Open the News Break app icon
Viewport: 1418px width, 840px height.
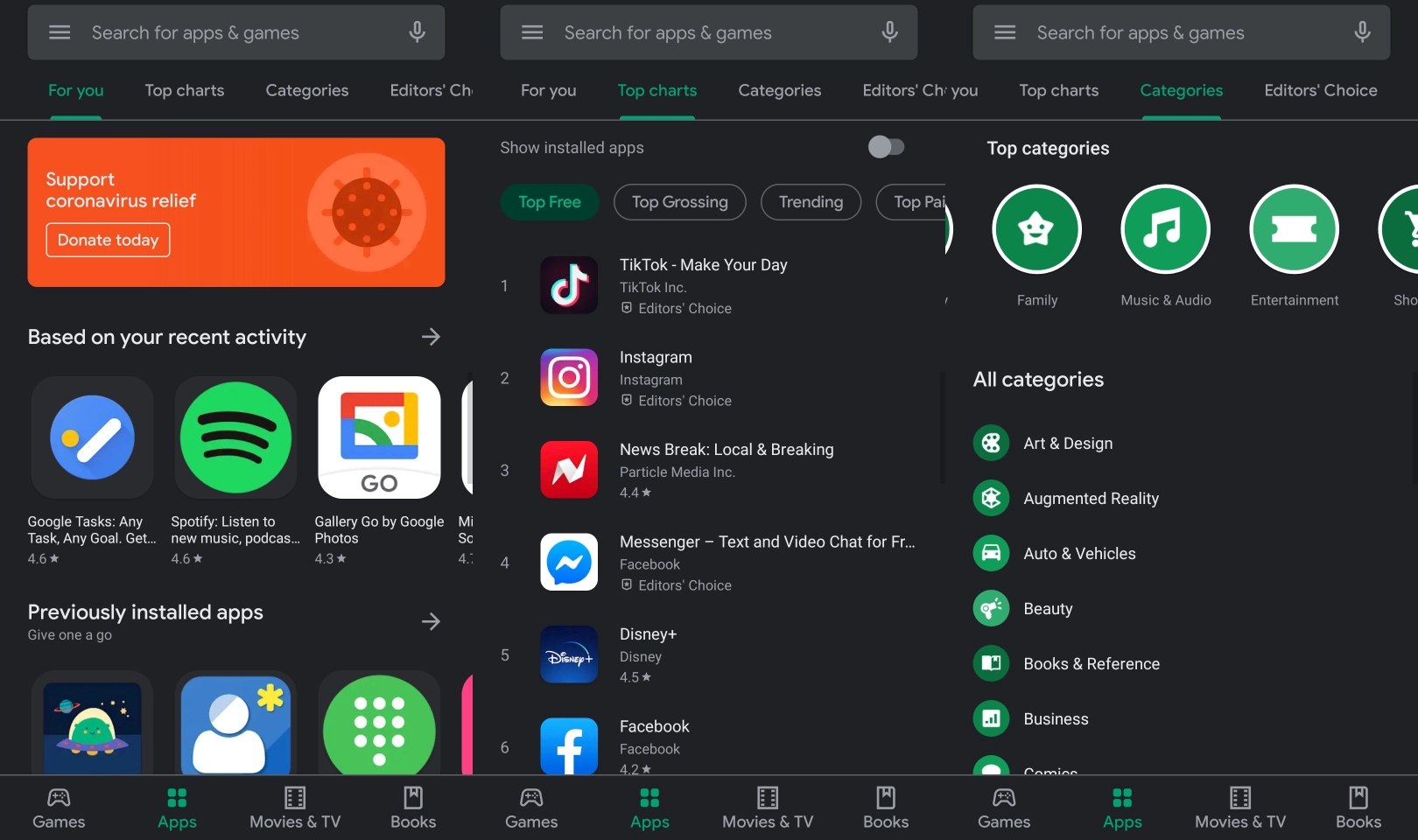tap(569, 470)
